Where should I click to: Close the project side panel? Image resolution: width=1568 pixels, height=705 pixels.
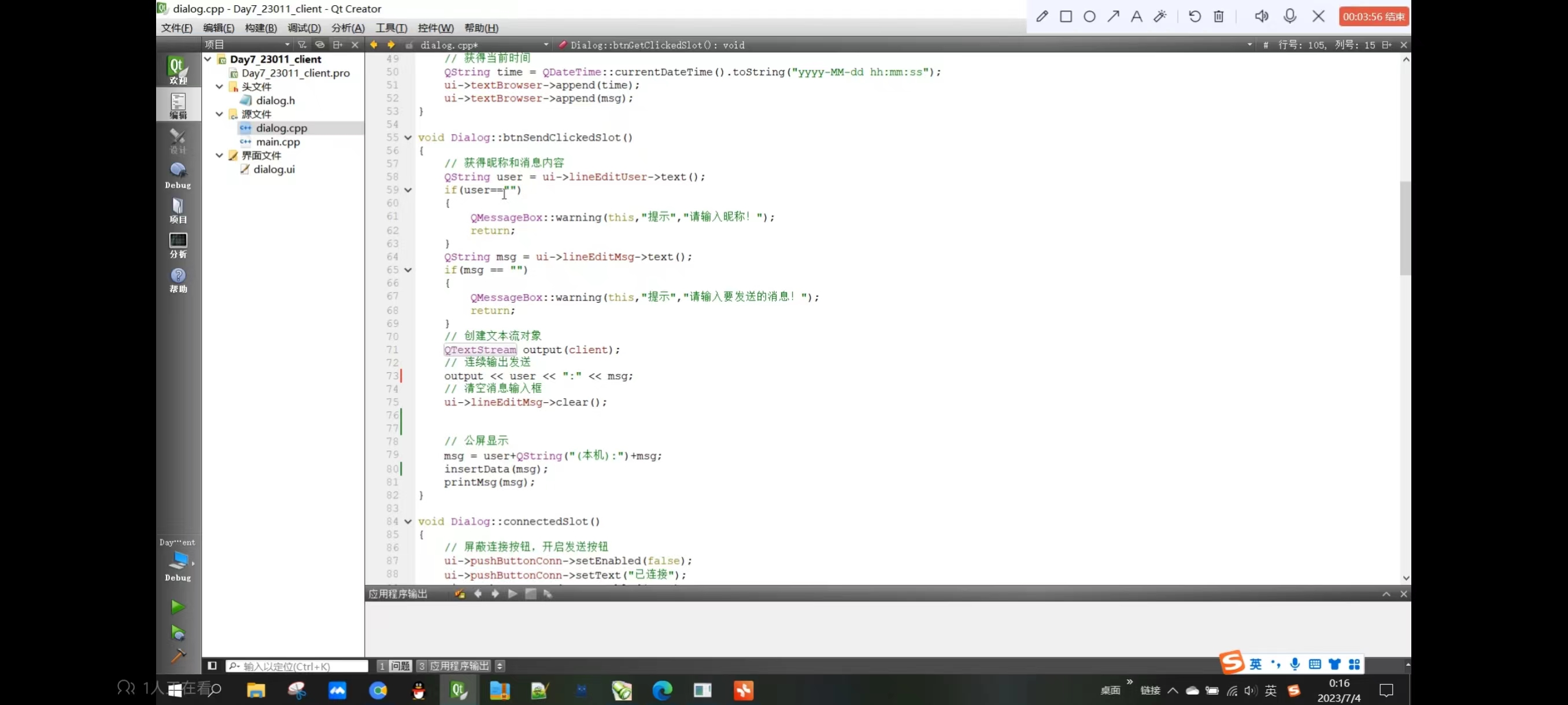(x=355, y=44)
